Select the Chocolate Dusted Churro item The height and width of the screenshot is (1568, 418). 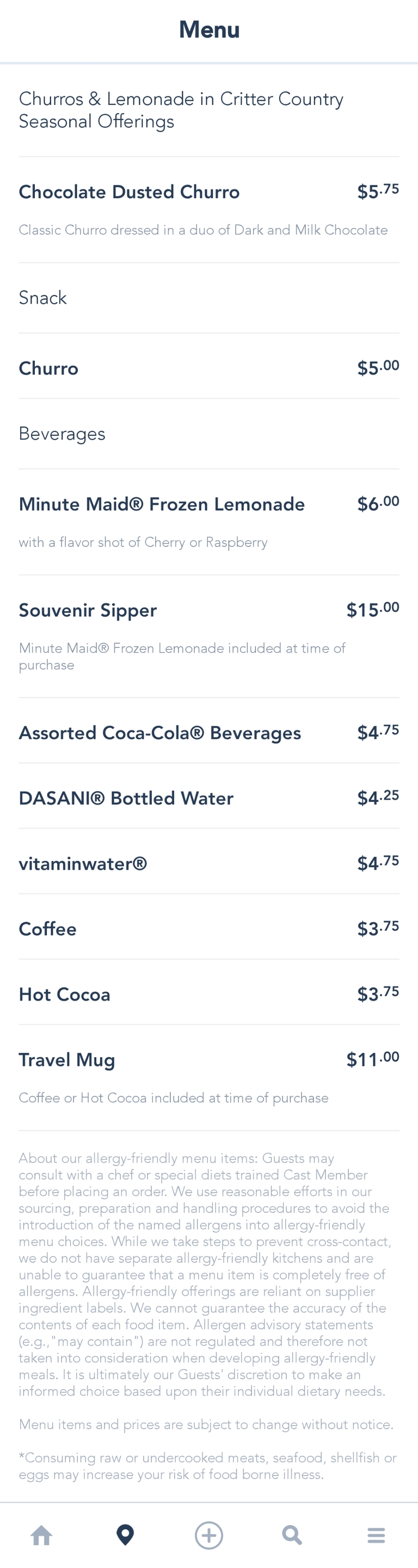[x=129, y=193]
